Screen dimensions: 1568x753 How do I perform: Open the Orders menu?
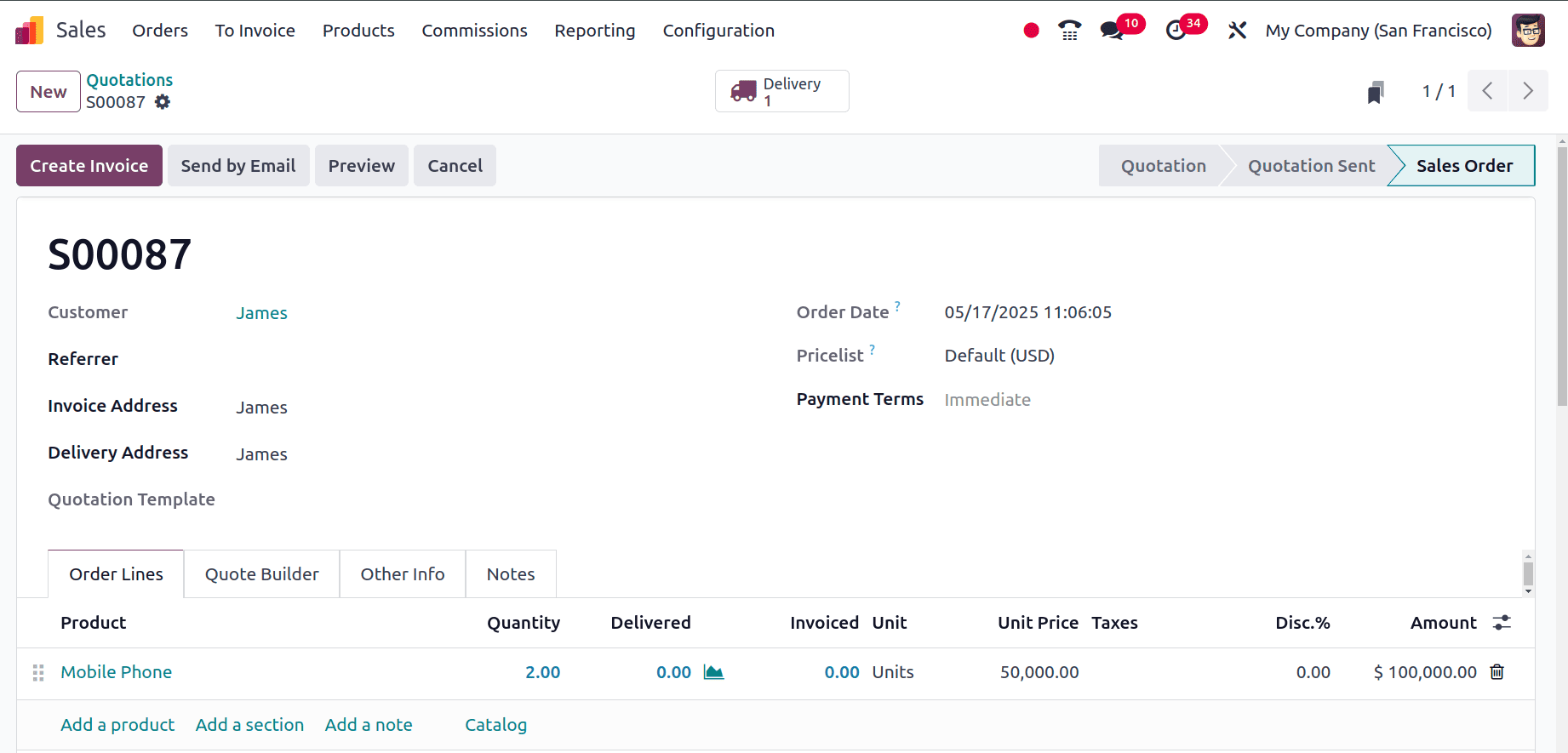[160, 31]
